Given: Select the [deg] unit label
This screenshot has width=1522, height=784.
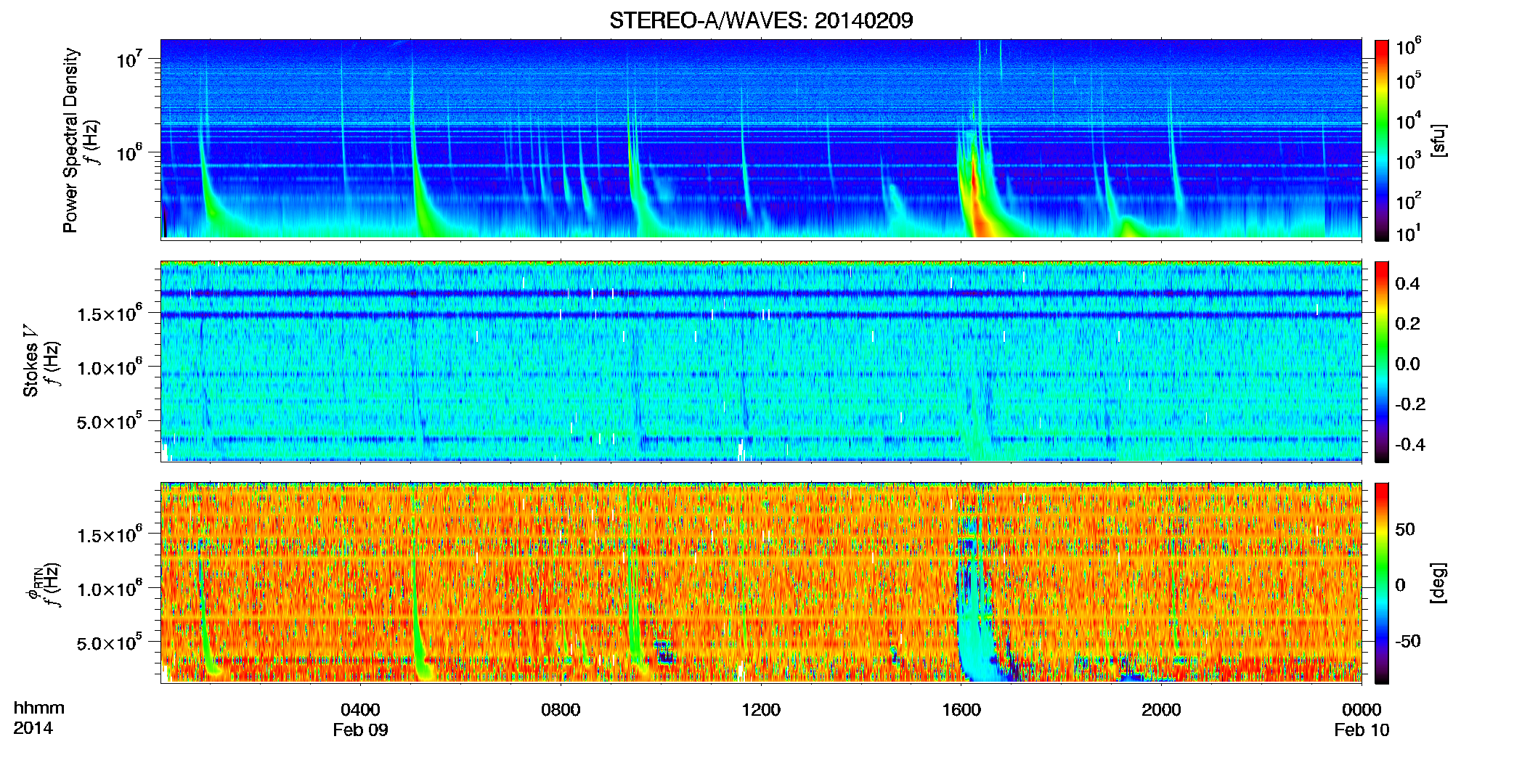Looking at the screenshot, I should (1438, 583).
